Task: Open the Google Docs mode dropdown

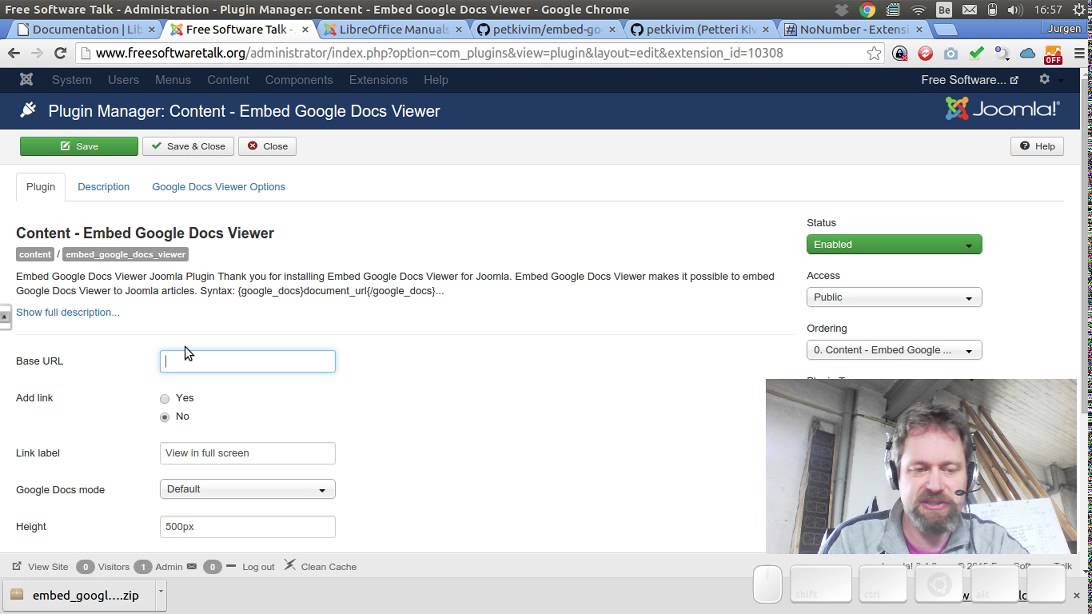Action: click(247, 489)
